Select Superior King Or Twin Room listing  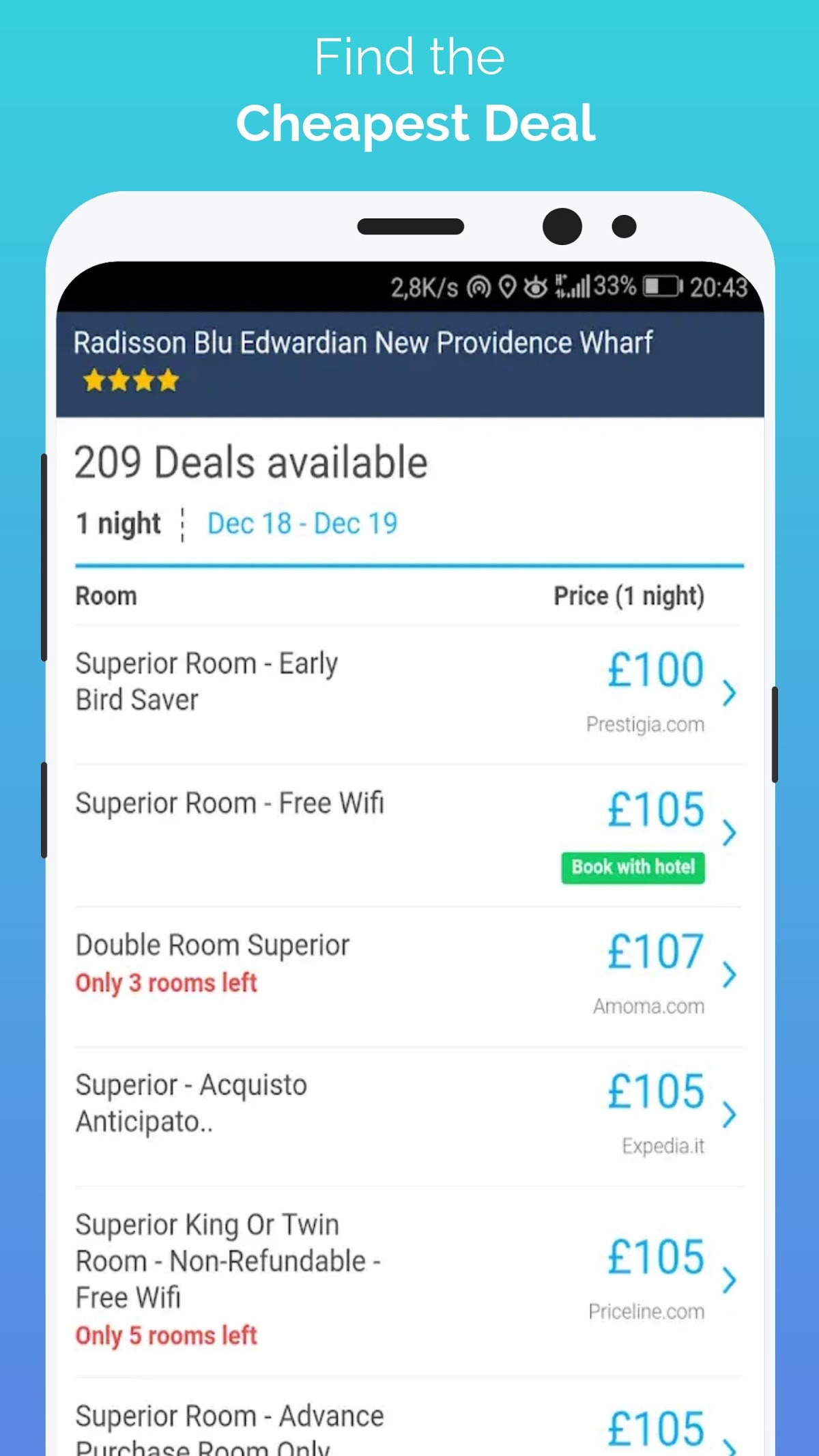tap(228, 1261)
